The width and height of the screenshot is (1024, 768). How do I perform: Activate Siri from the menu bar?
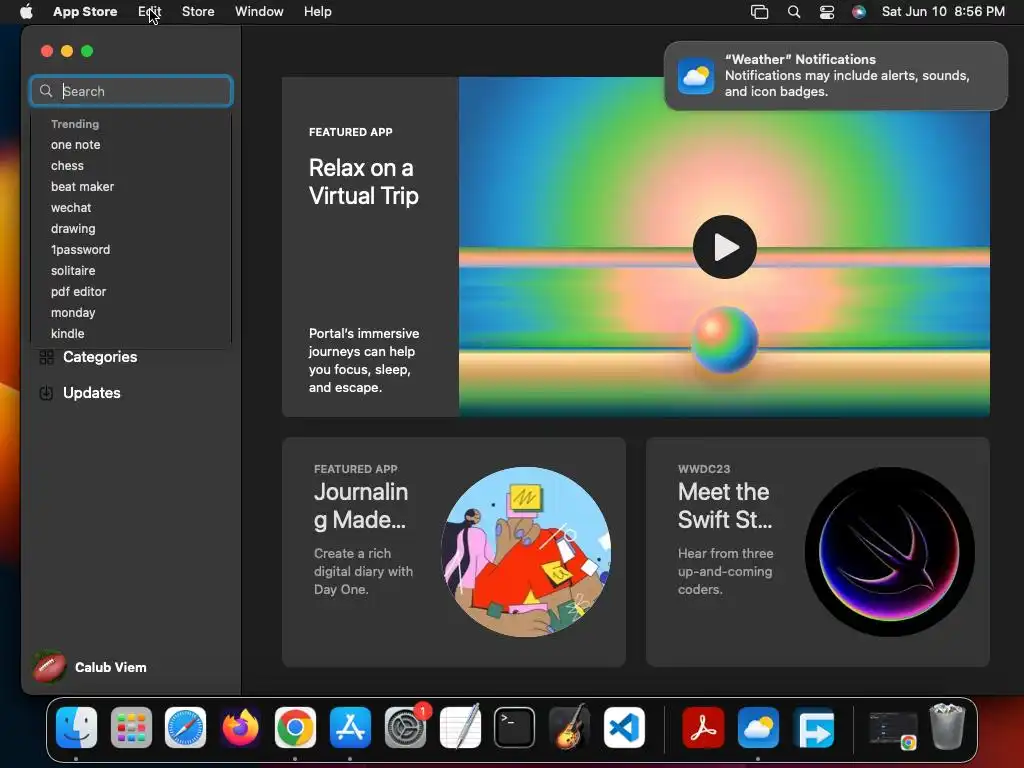(x=859, y=12)
